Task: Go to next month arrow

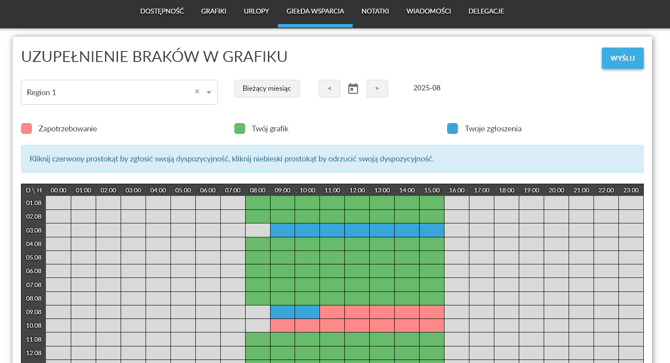Action: 377,88
